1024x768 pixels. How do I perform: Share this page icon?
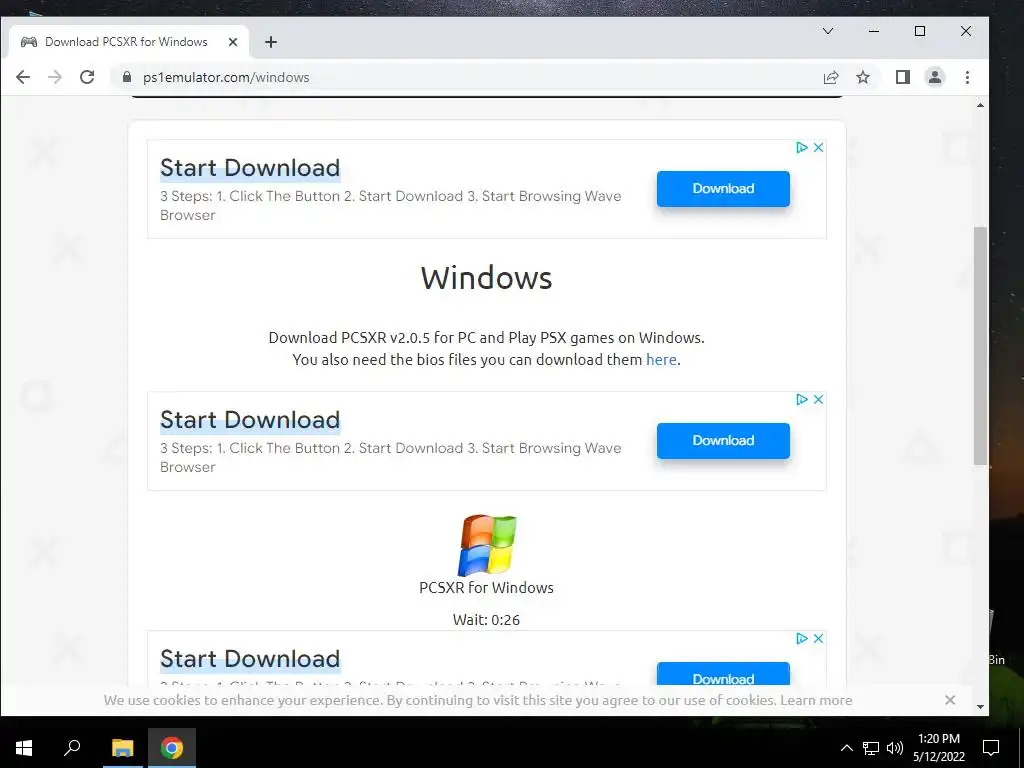pyautogui.click(x=831, y=77)
